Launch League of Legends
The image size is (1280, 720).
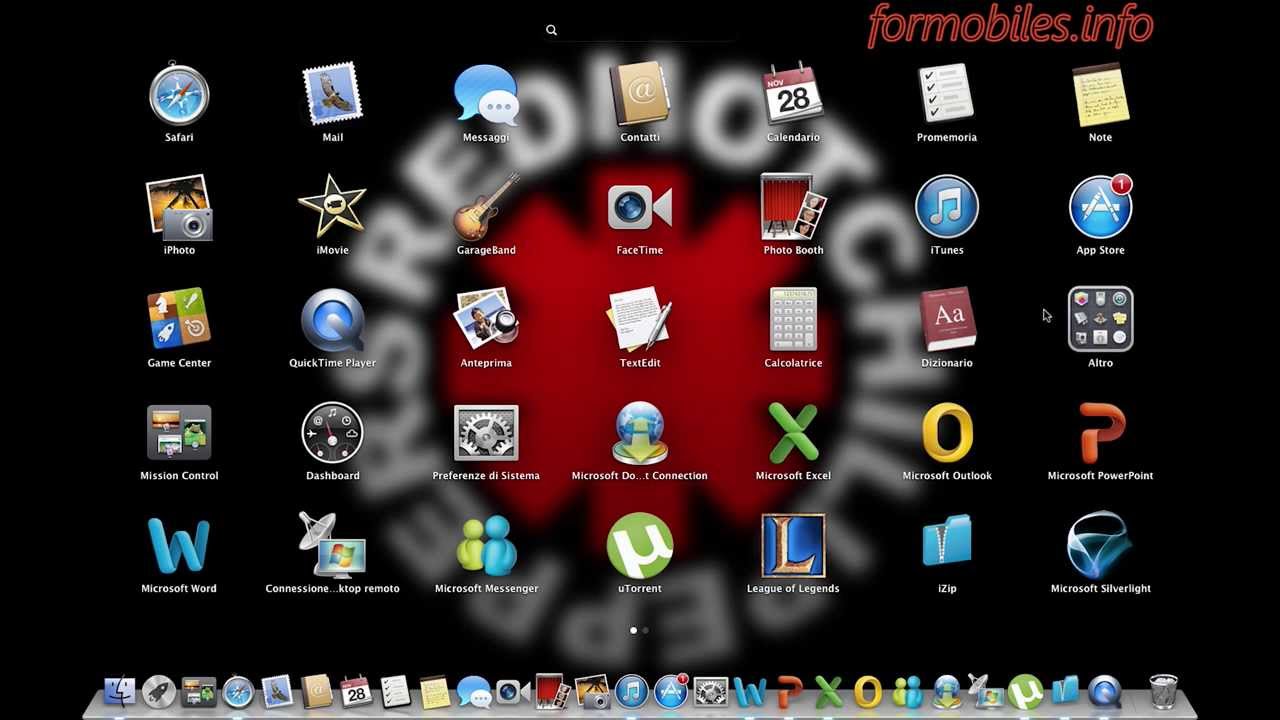[793, 546]
